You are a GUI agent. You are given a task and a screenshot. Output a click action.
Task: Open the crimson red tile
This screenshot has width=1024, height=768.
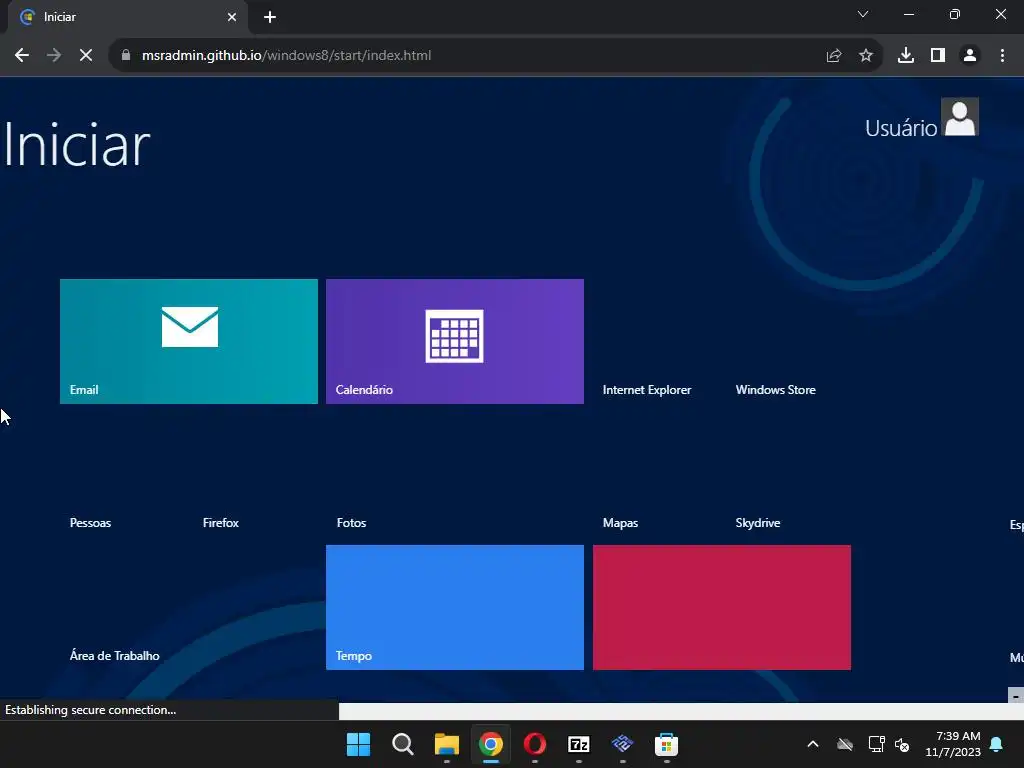tap(722, 607)
